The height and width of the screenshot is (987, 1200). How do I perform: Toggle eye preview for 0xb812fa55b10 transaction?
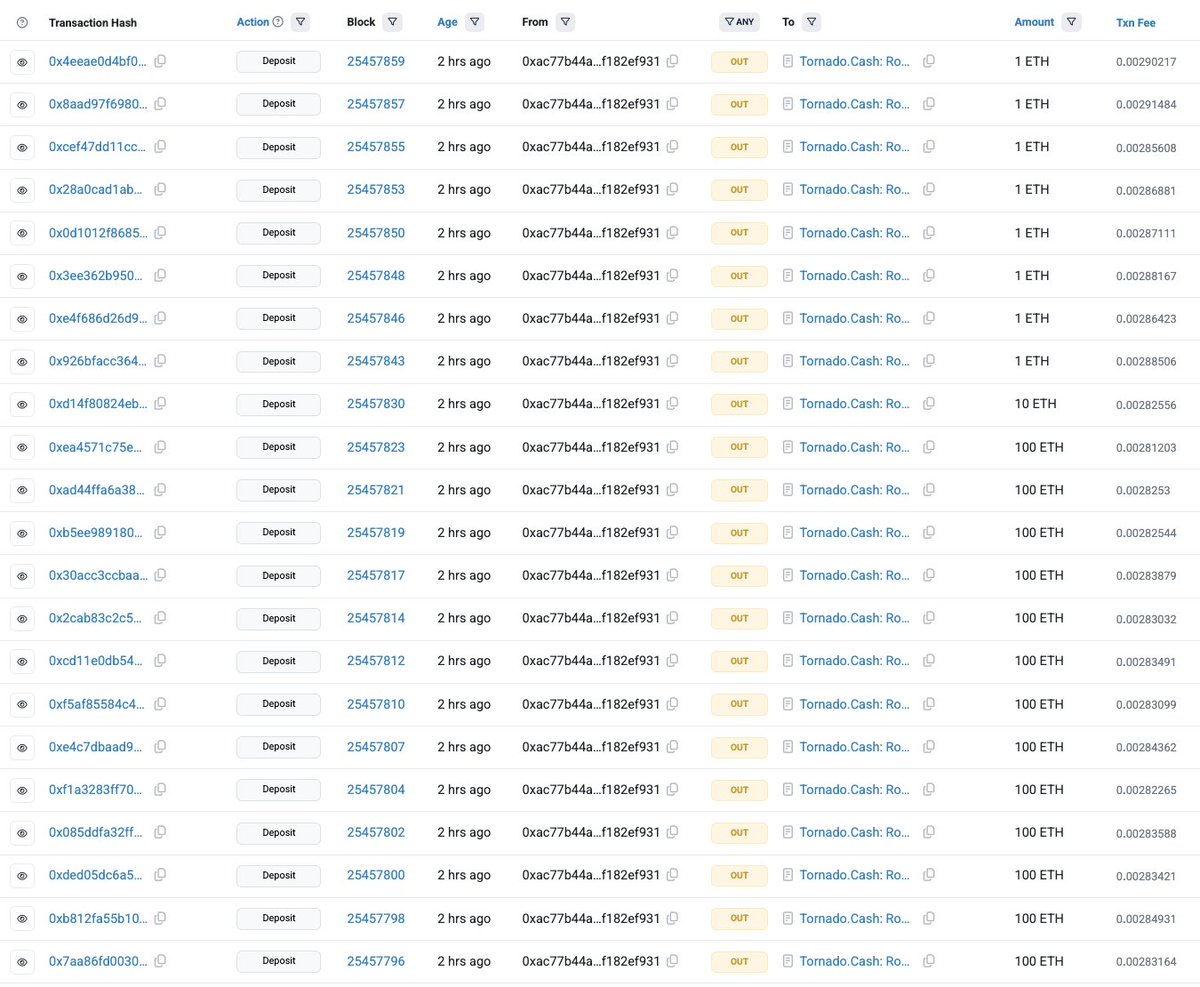click(22, 918)
